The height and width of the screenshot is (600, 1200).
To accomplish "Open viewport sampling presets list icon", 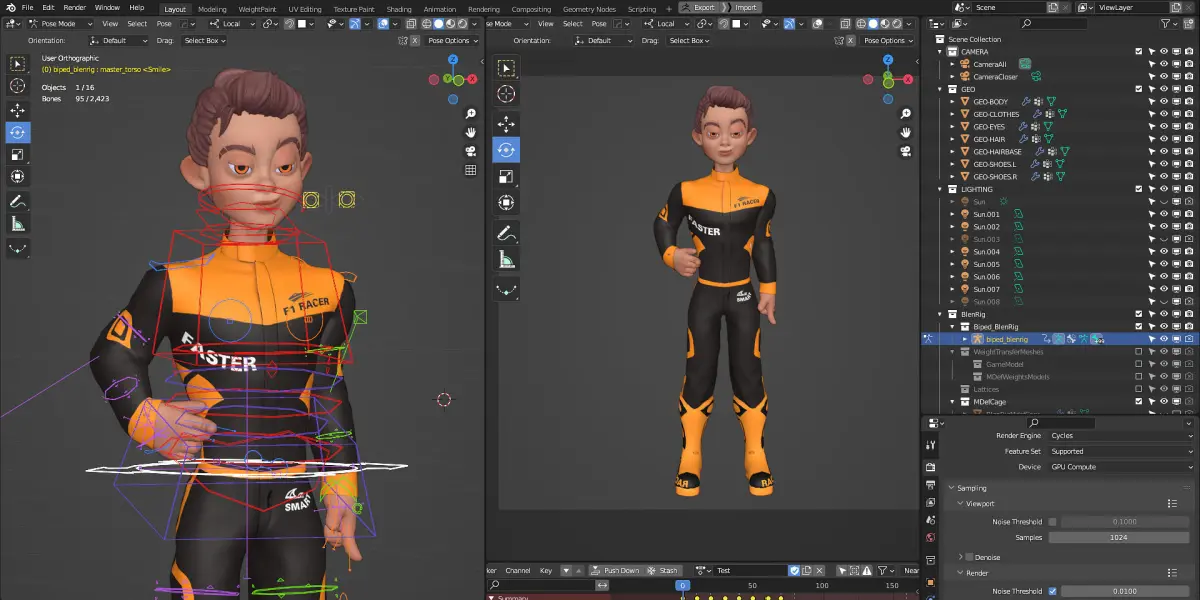I will coord(1173,503).
